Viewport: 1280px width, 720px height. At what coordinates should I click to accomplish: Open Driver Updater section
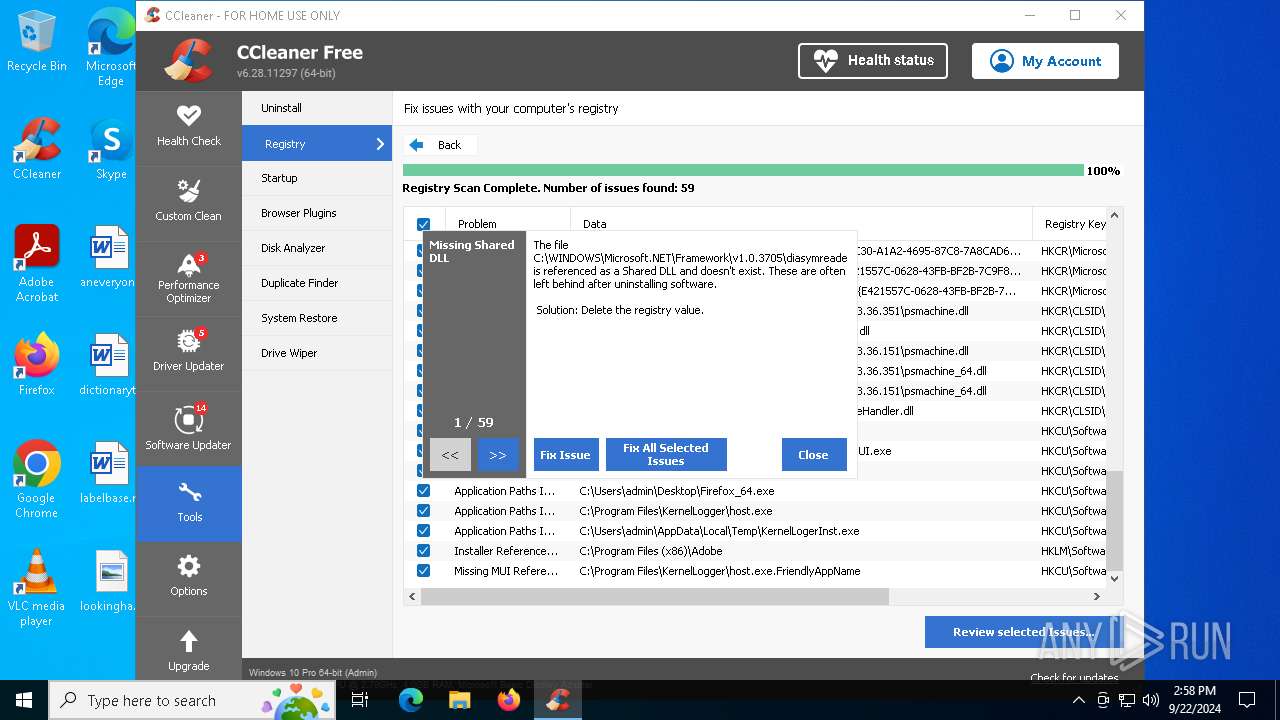pyautogui.click(x=188, y=352)
